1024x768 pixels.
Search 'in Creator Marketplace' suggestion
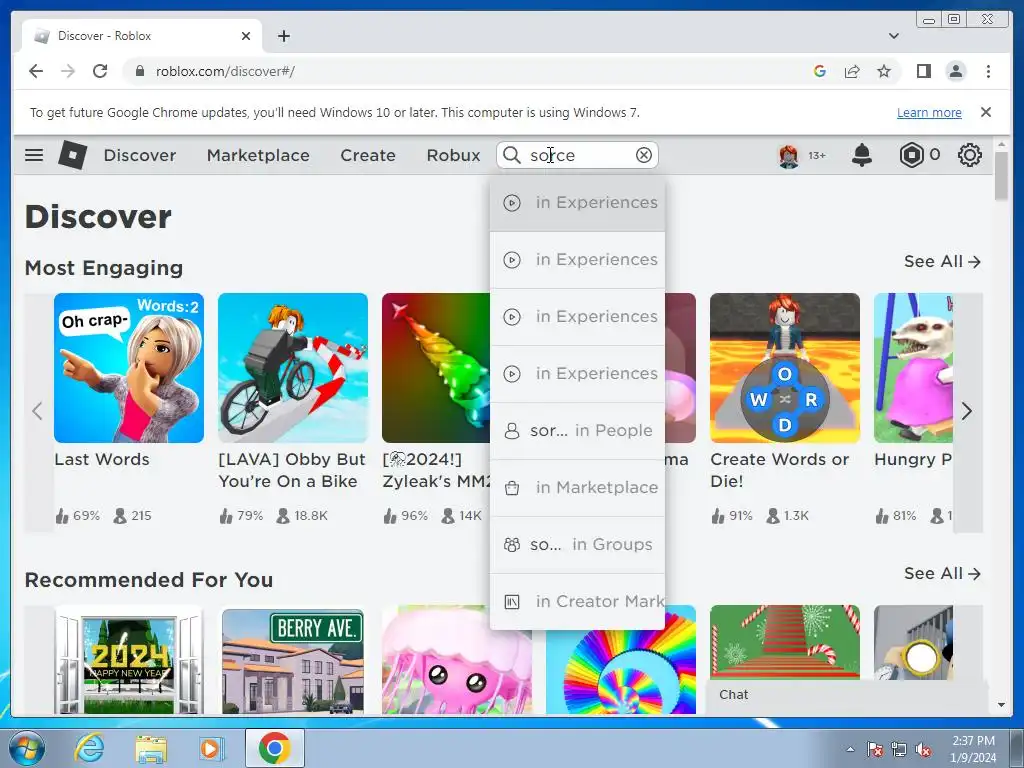point(577,601)
